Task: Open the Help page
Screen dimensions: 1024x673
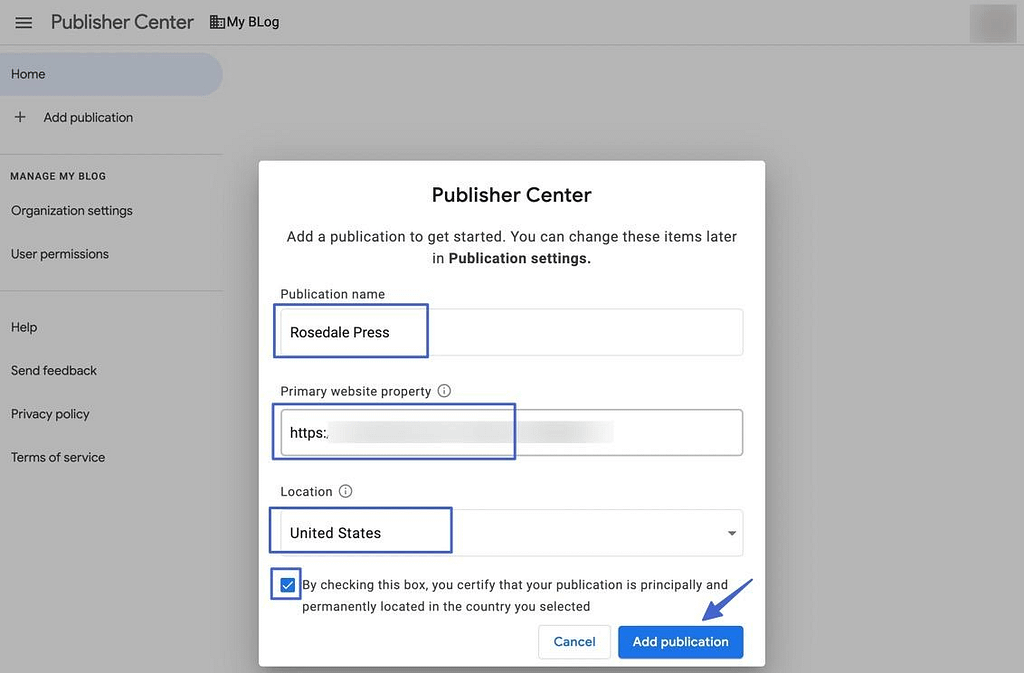Action: click(x=23, y=326)
